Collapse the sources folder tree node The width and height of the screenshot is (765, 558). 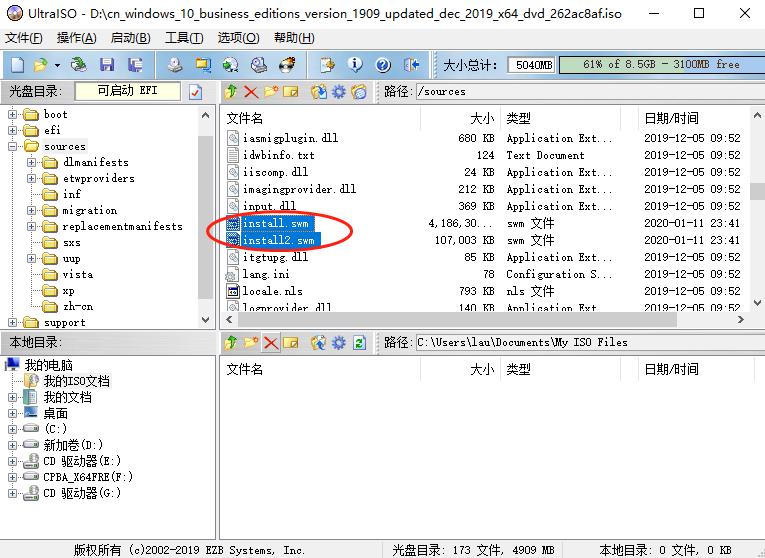tap(12, 146)
